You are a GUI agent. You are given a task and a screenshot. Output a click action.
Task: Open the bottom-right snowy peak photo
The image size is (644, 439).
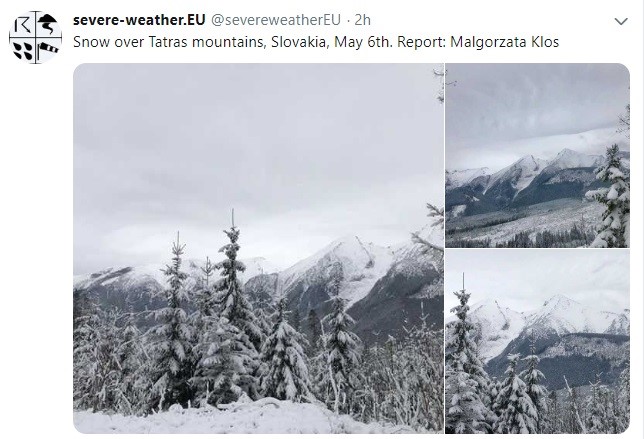538,342
